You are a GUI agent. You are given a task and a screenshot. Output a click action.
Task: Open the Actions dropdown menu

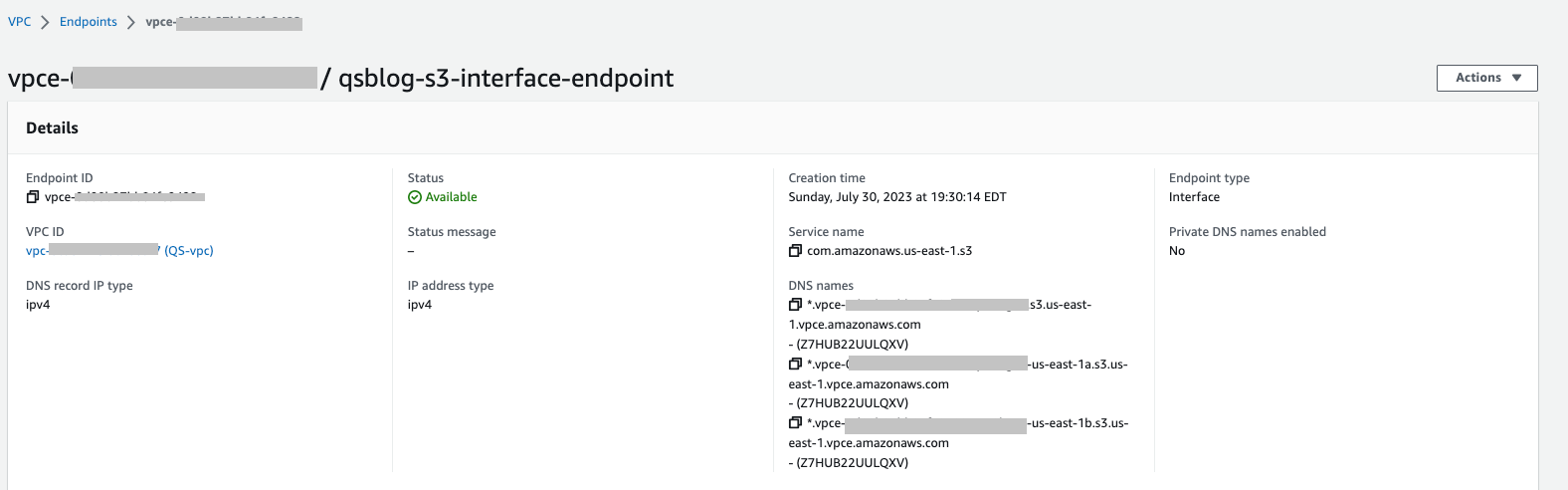click(x=1486, y=78)
